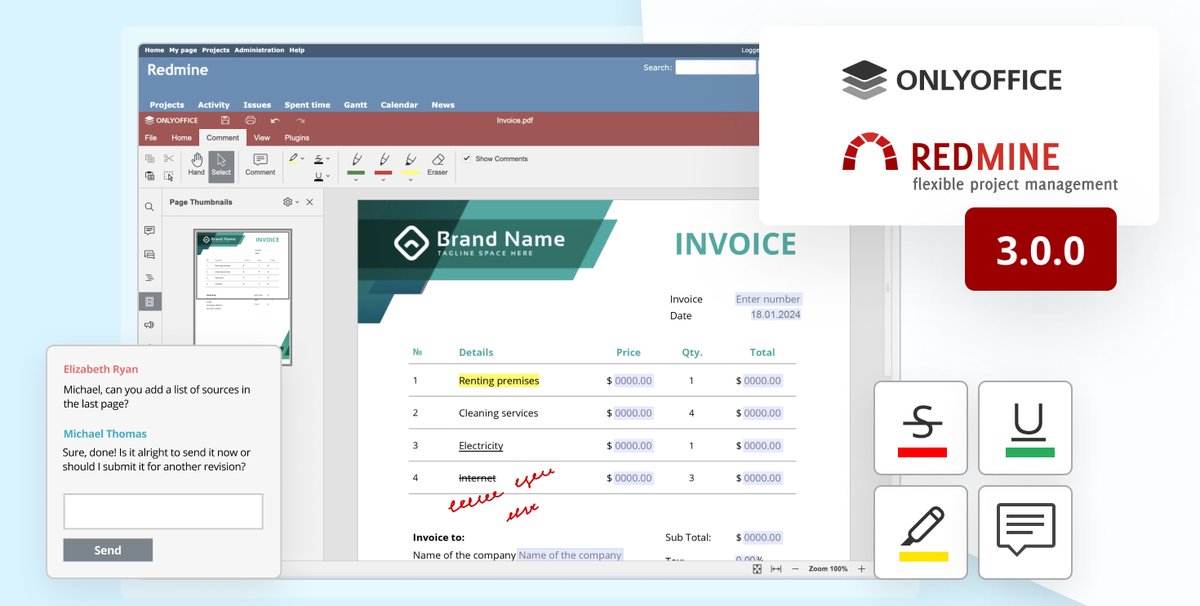Viewport: 1200px width, 606px height.
Task: Expand the strikethrough color dropdown arrow
Action: coord(328,158)
